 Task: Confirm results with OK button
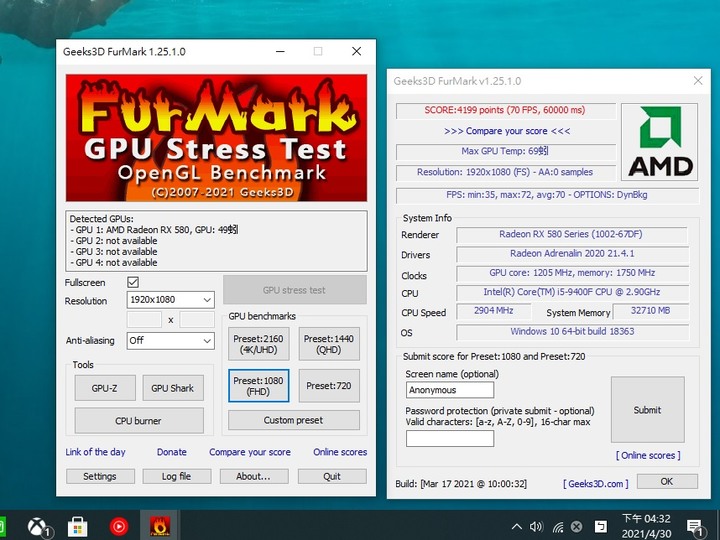667,481
